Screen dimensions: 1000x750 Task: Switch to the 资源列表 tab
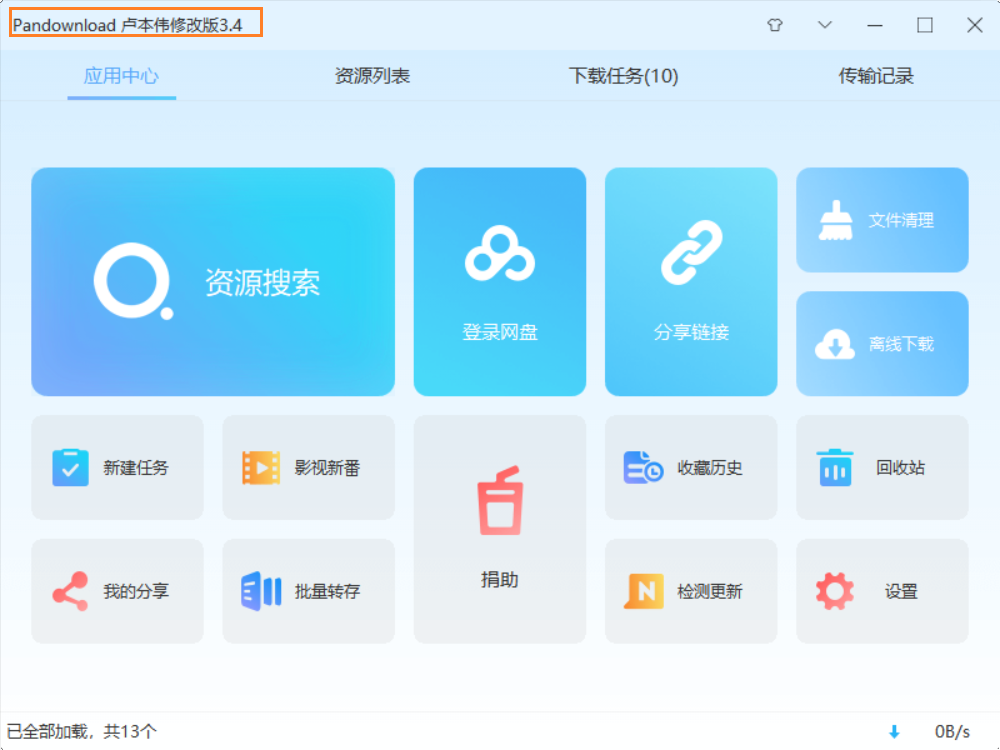(x=372, y=76)
